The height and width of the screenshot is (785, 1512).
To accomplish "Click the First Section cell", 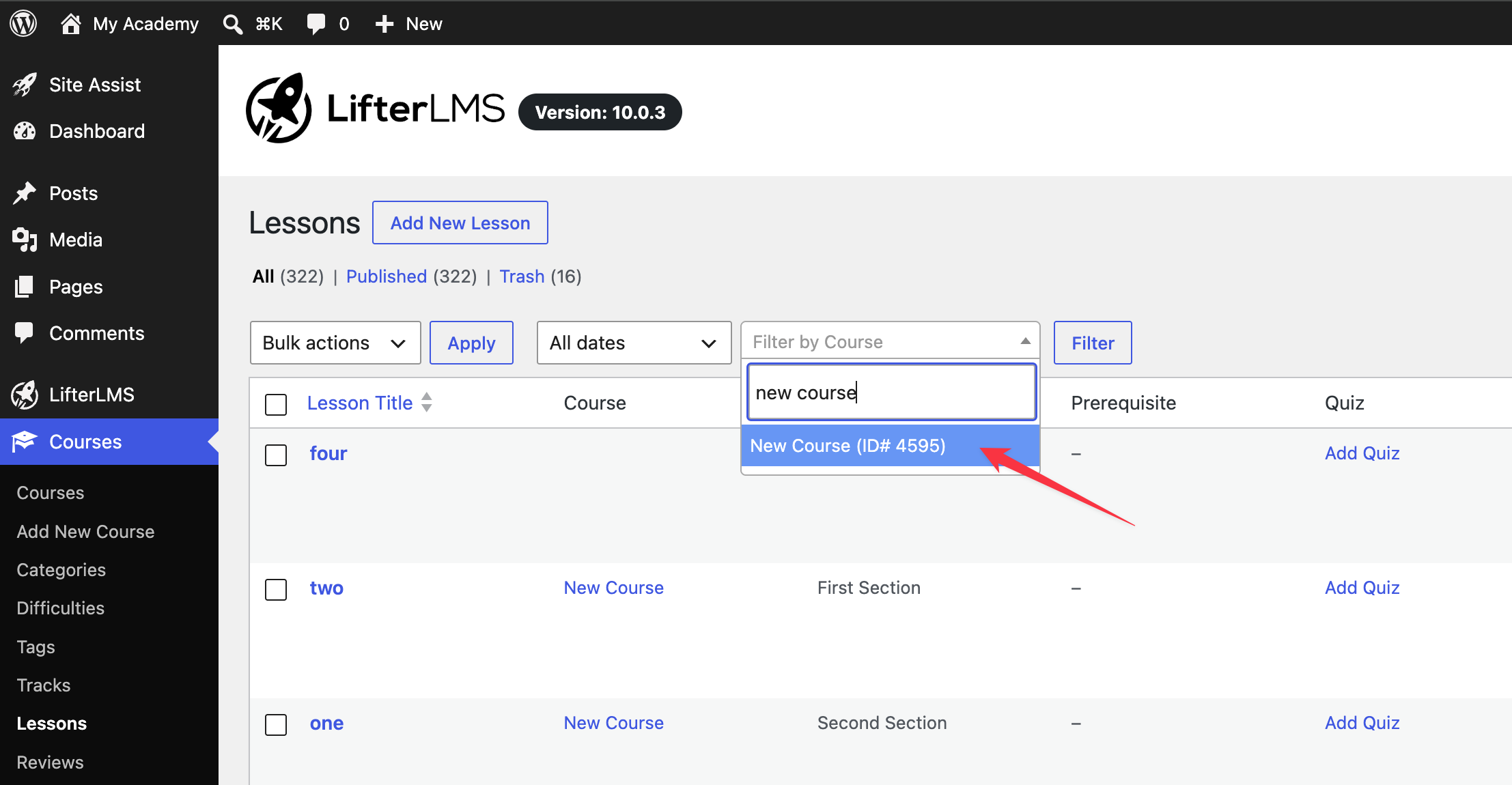I will click(869, 588).
